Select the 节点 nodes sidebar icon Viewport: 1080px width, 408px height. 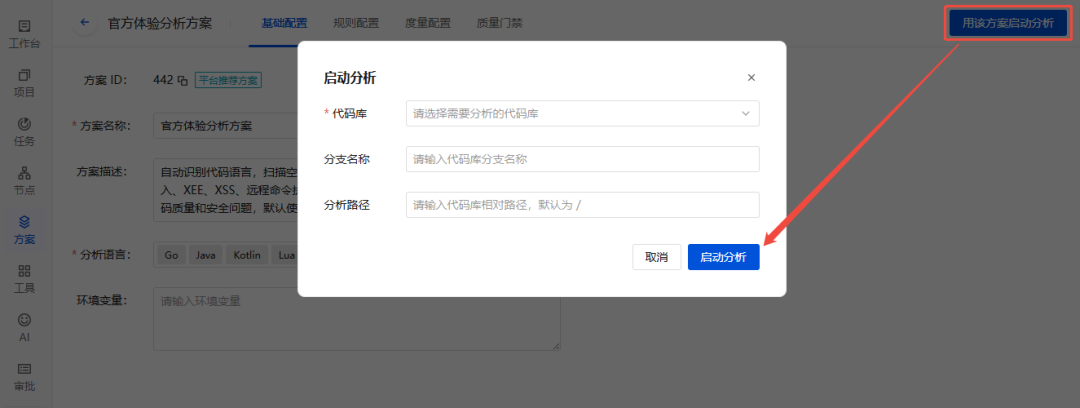coord(24,181)
